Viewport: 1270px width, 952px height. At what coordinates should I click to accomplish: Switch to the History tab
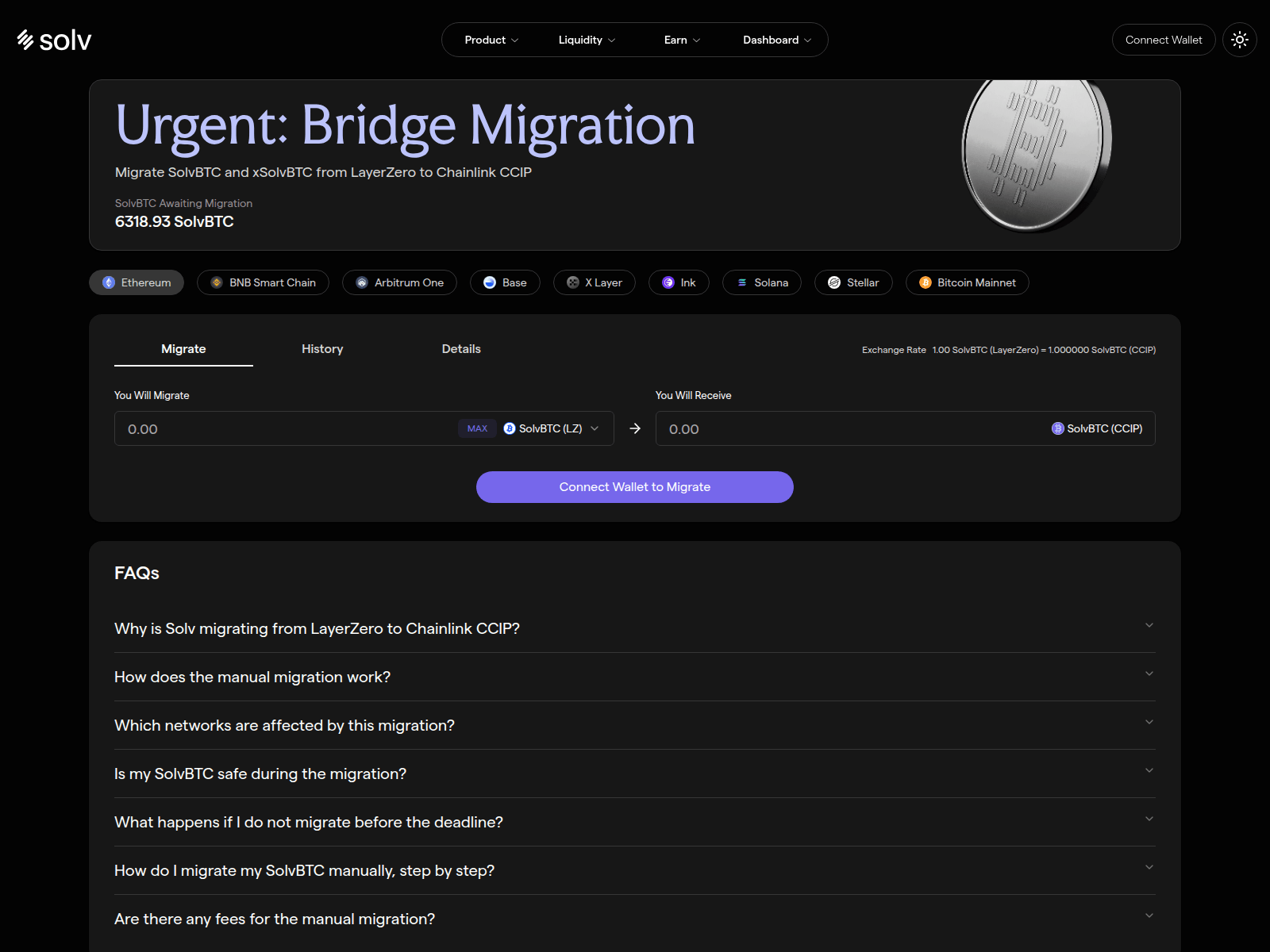click(x=322, y=349)
